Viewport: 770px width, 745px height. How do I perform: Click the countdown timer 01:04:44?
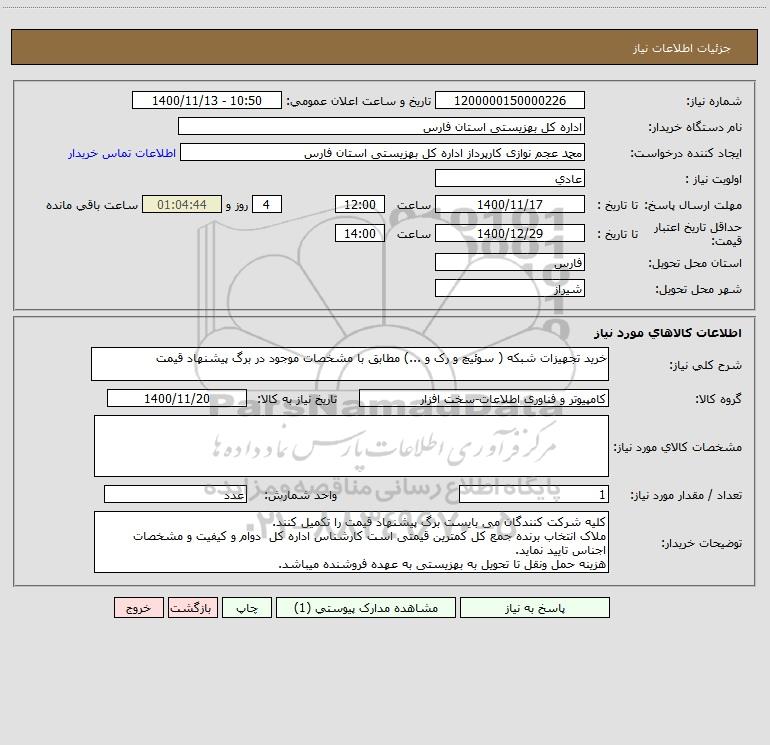click(x=182, y=204)
